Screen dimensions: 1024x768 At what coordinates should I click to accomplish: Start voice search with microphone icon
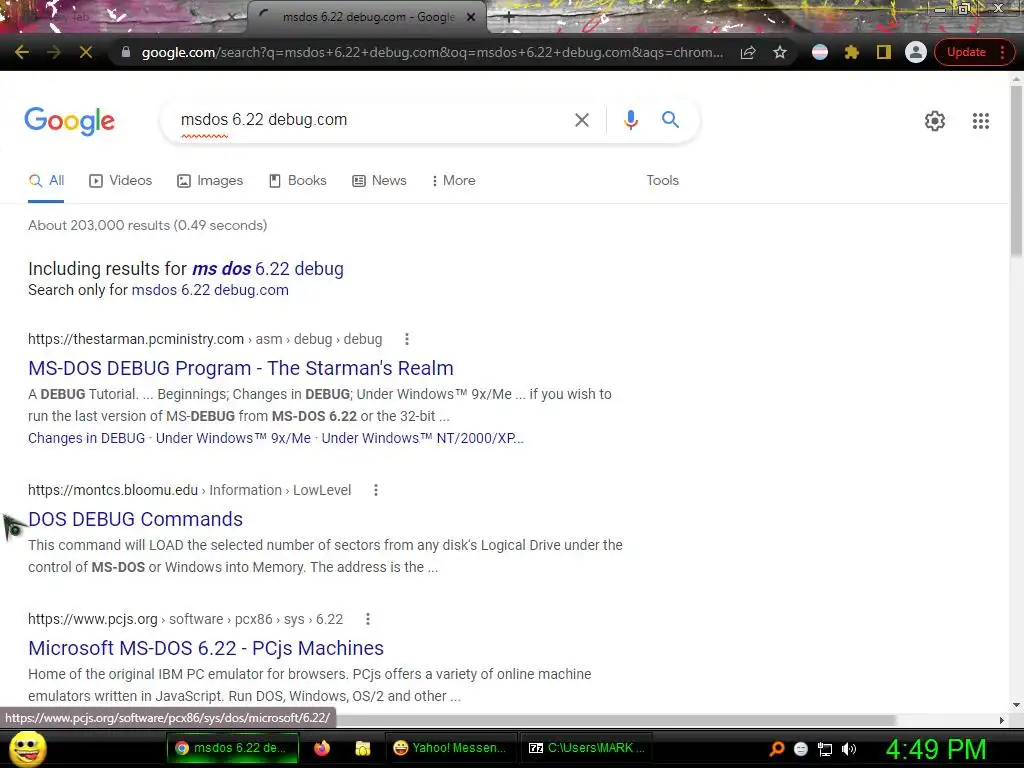pyautogui.click(x=630, y=120)
